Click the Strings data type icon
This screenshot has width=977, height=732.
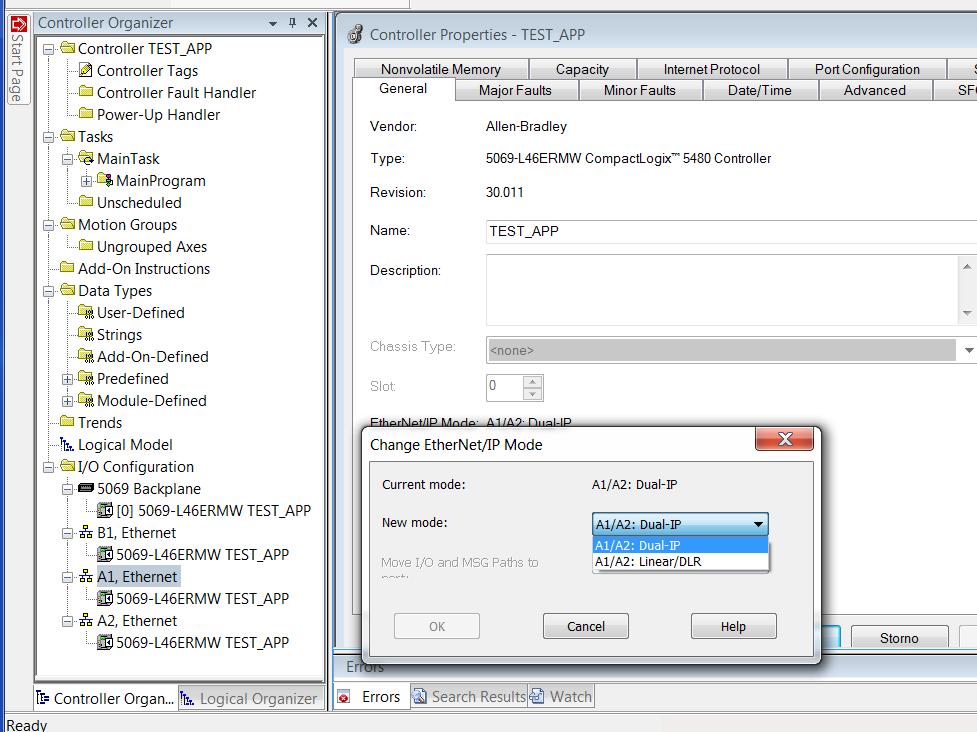pos(87,334)
